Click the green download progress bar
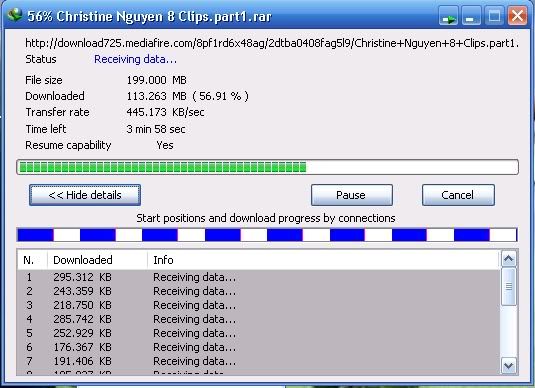The image size is (535, 388). (268, 167)
